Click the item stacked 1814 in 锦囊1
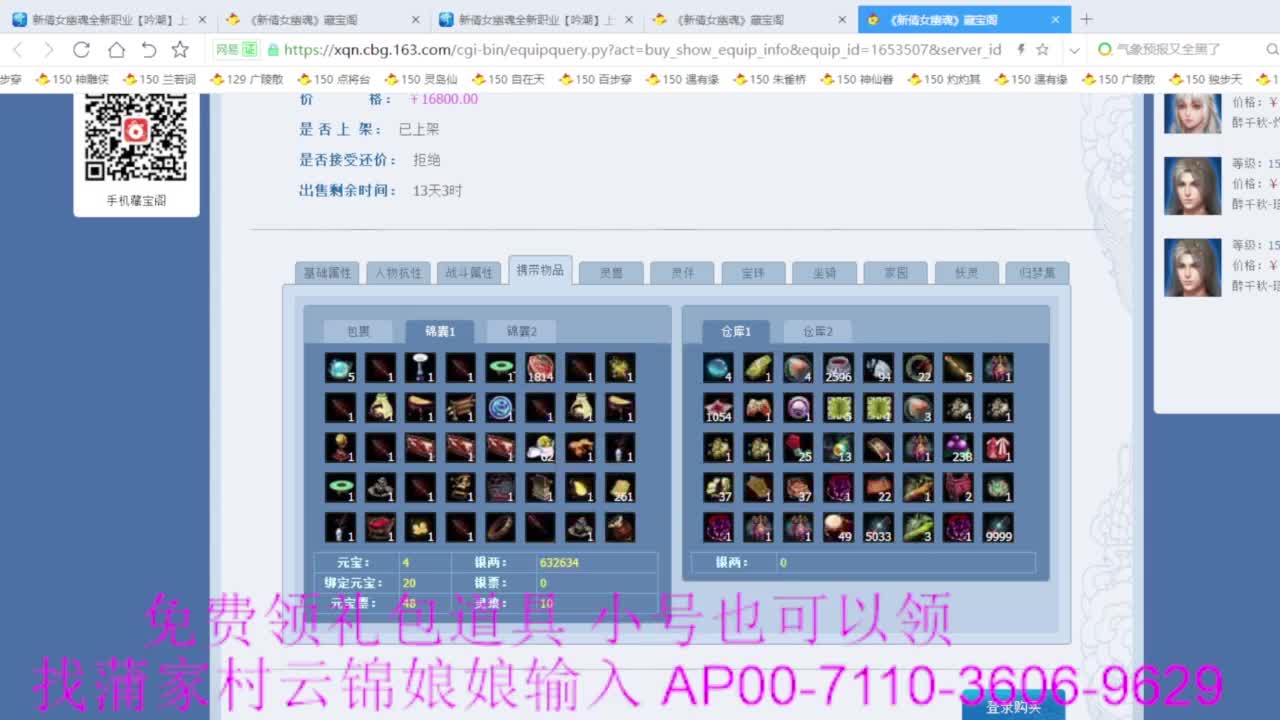 540,367
